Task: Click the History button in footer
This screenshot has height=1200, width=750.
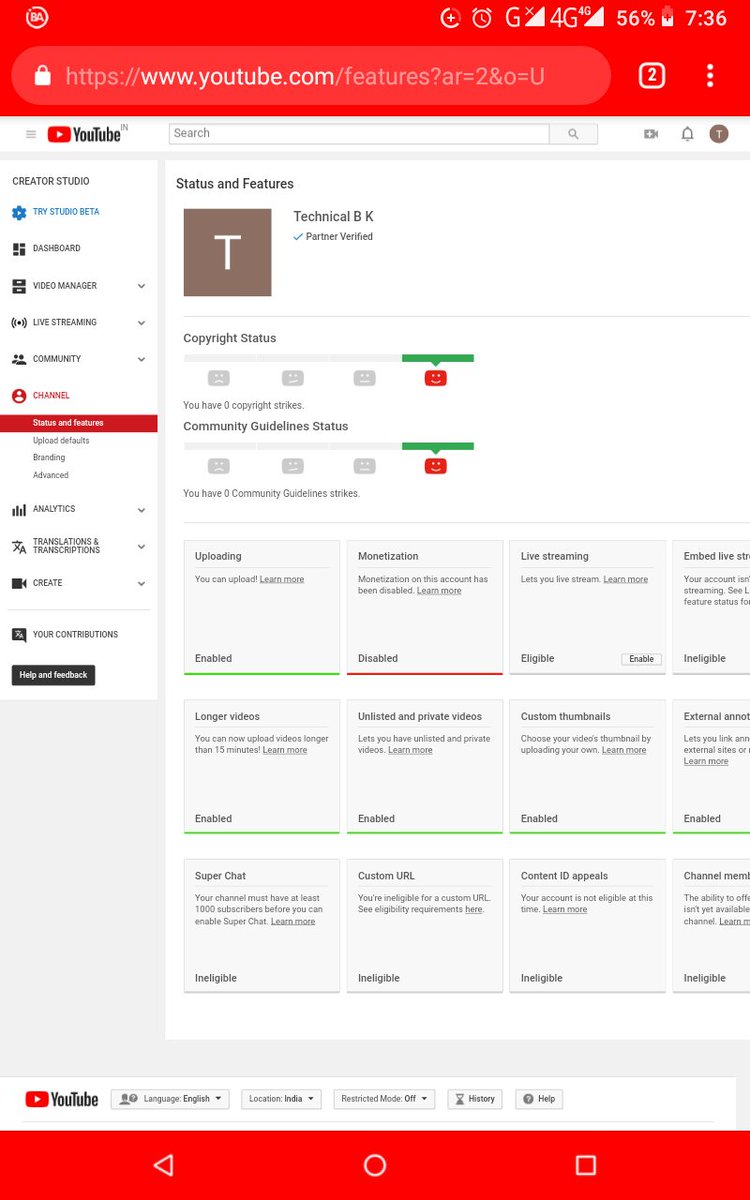Action: click(x=475, y=1099)
